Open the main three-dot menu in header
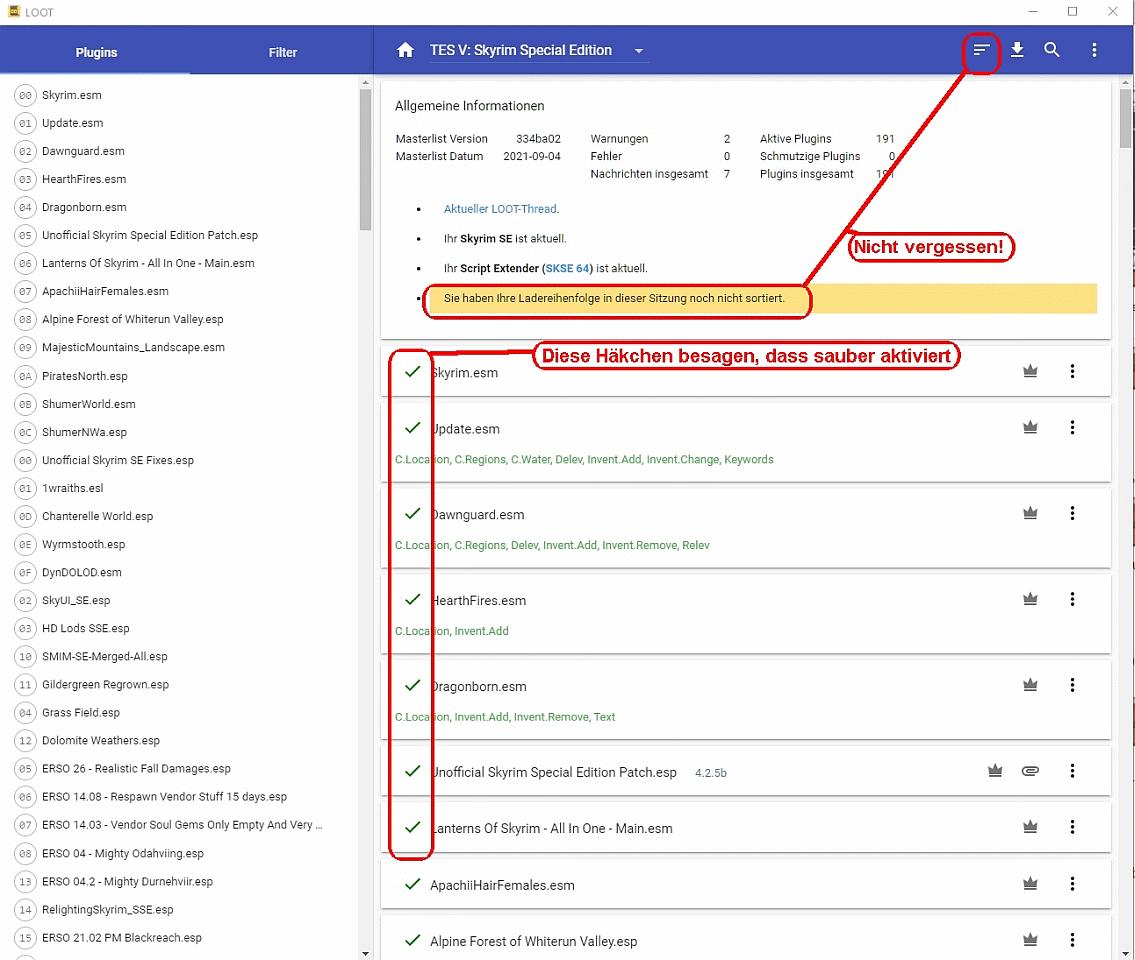 (x=1094, y=50)
